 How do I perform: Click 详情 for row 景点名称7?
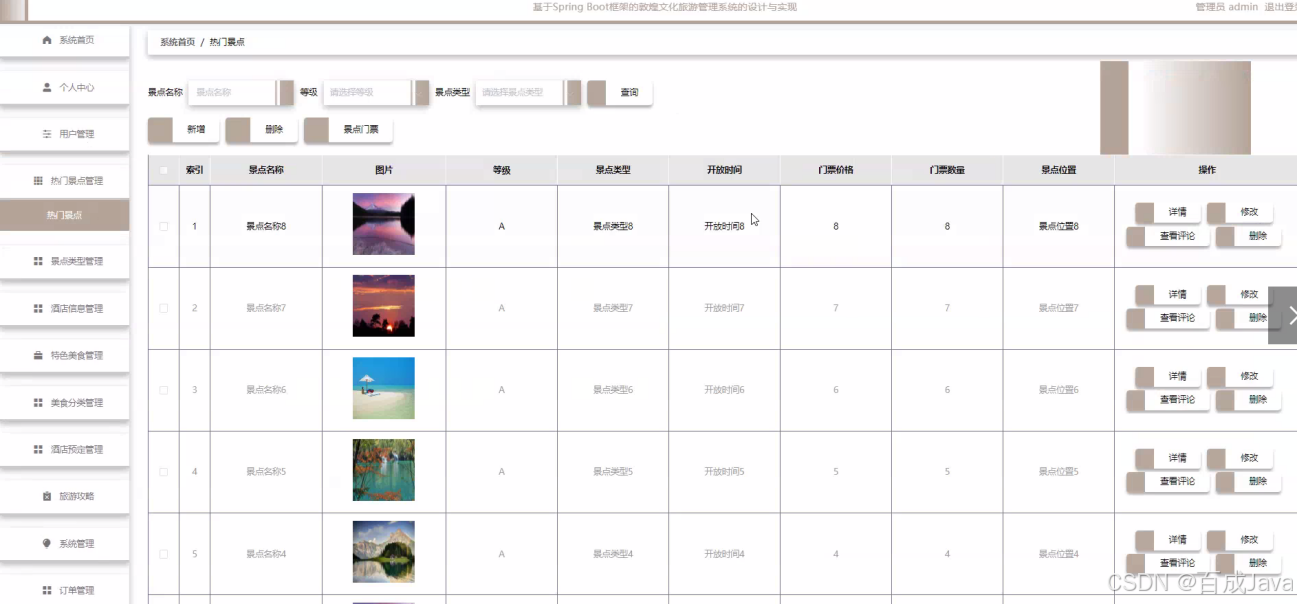[x=1166, y=294]
